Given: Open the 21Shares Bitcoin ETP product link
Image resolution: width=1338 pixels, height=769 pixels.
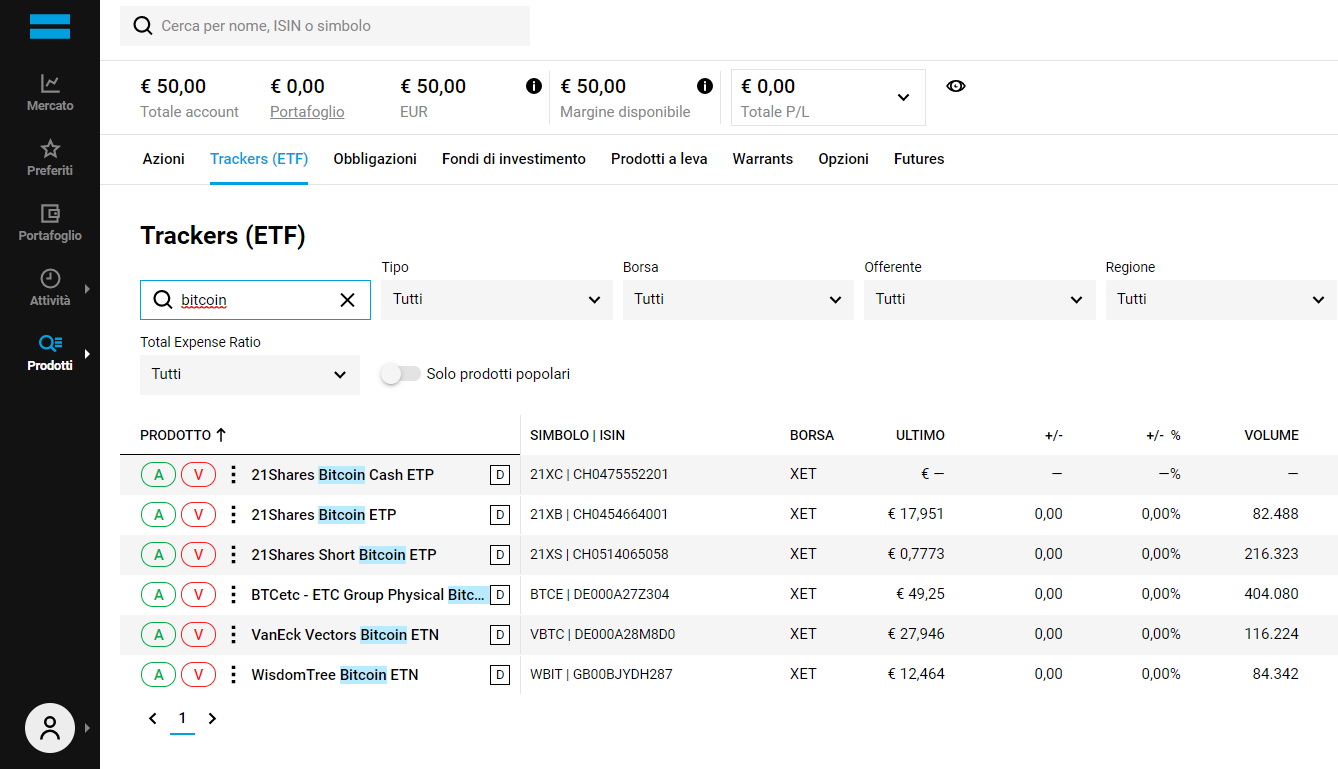Looking at the screenshot, I should pyautogui.click(x=324, y=515).
